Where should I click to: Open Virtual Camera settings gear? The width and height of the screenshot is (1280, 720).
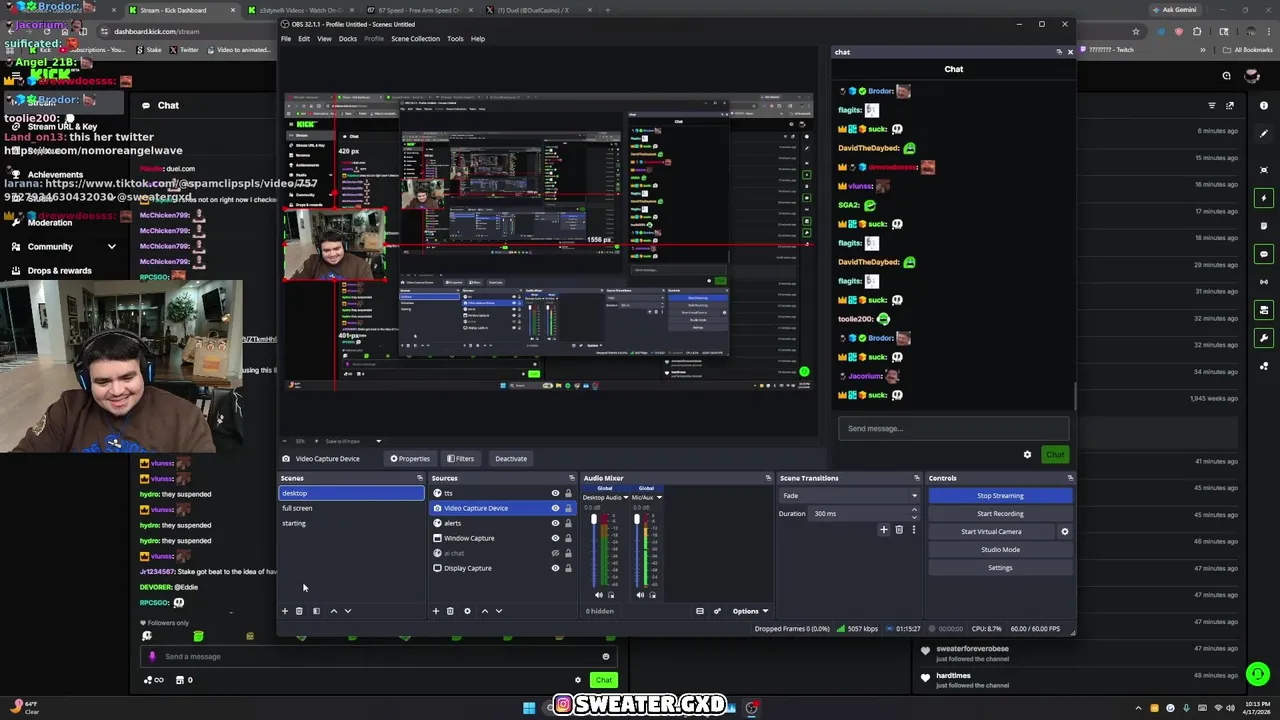(x=1064, y=532)
